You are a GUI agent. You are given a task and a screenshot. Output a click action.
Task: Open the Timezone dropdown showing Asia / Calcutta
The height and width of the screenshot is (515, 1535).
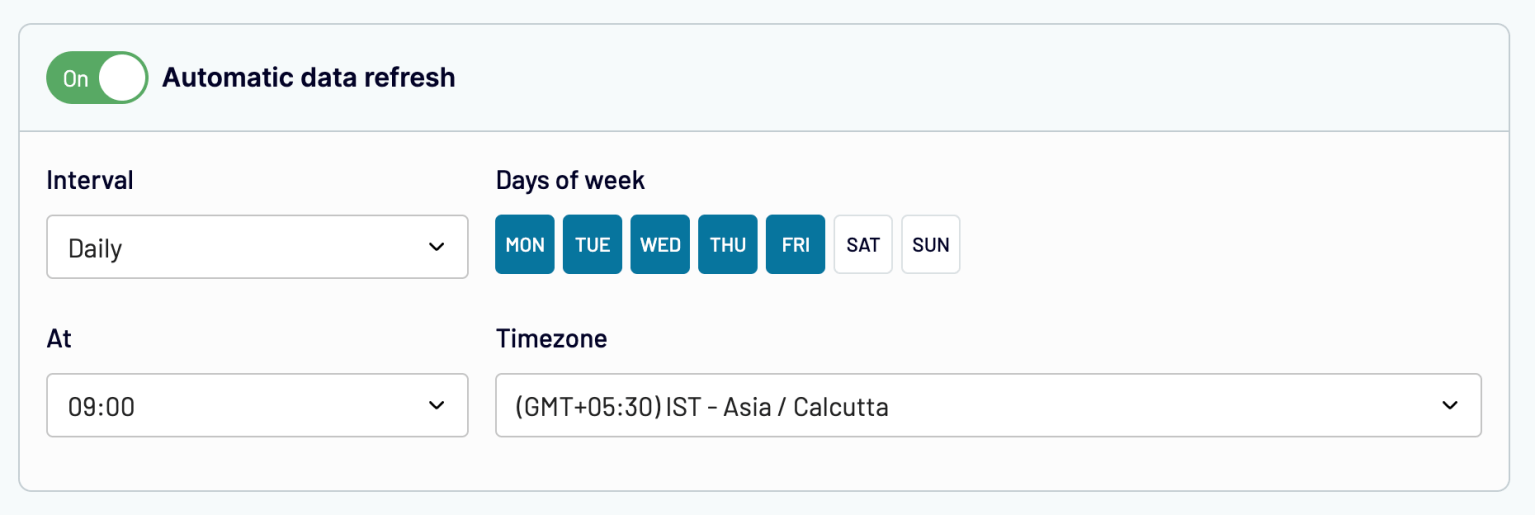988,405
